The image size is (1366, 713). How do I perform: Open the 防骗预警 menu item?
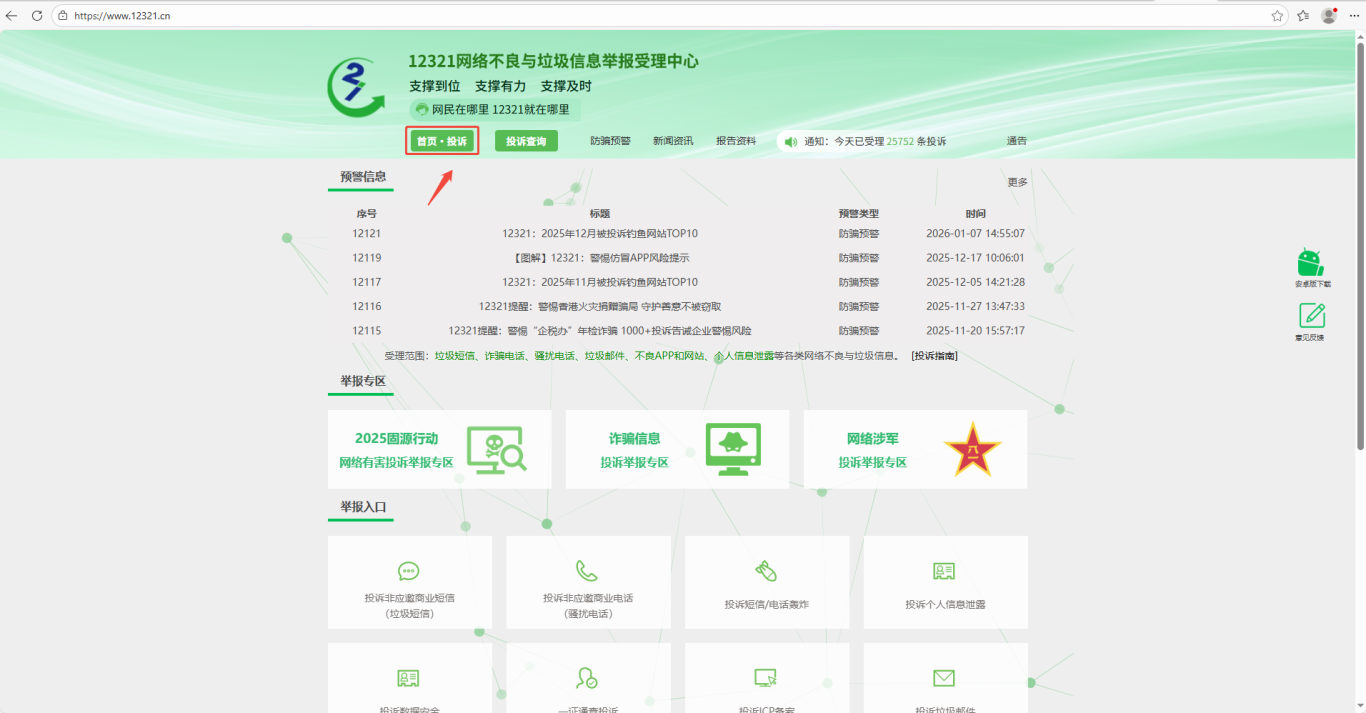[610, 141]
